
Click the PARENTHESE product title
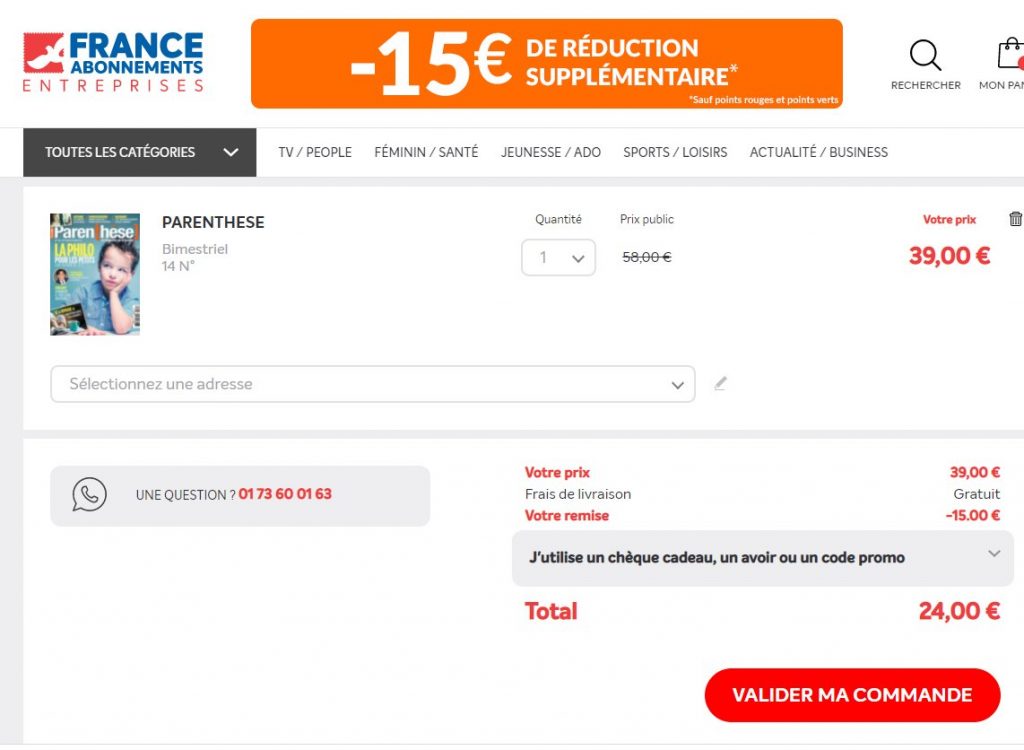tap(213, 222)
